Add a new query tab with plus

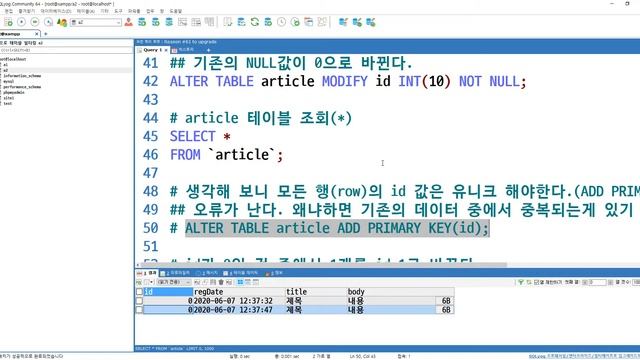208,50
